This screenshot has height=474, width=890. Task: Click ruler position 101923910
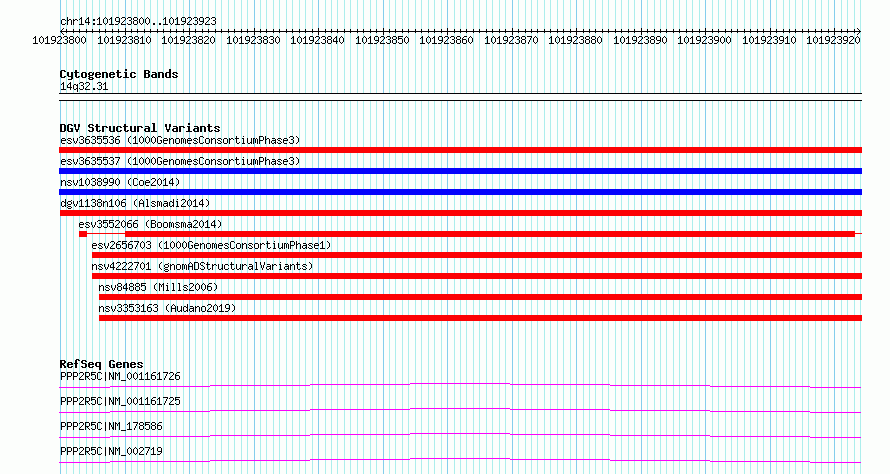pos(769,40)
